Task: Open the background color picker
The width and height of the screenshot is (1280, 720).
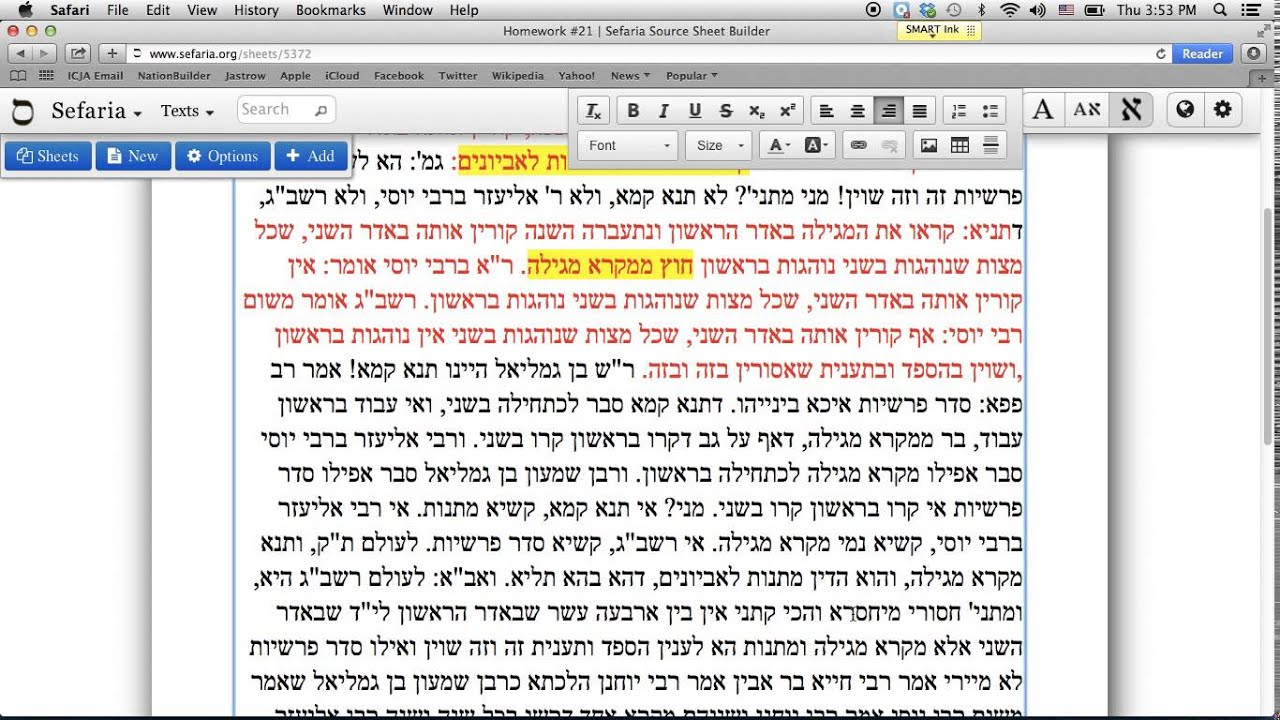Action: pos(815,145)
